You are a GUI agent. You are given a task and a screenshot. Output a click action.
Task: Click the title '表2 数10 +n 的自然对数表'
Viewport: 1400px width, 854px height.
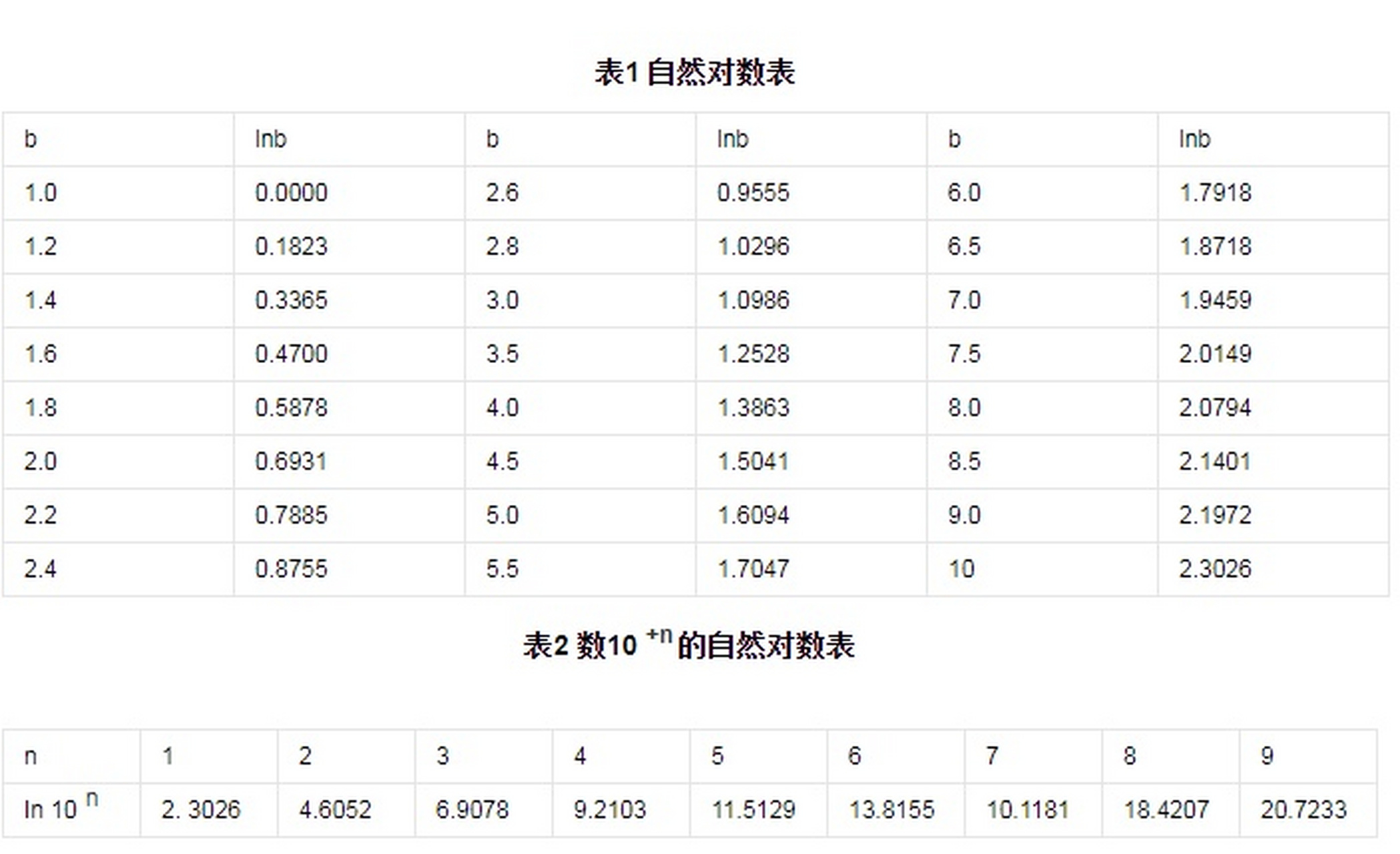pyautogui.click(x=689, y=645)
